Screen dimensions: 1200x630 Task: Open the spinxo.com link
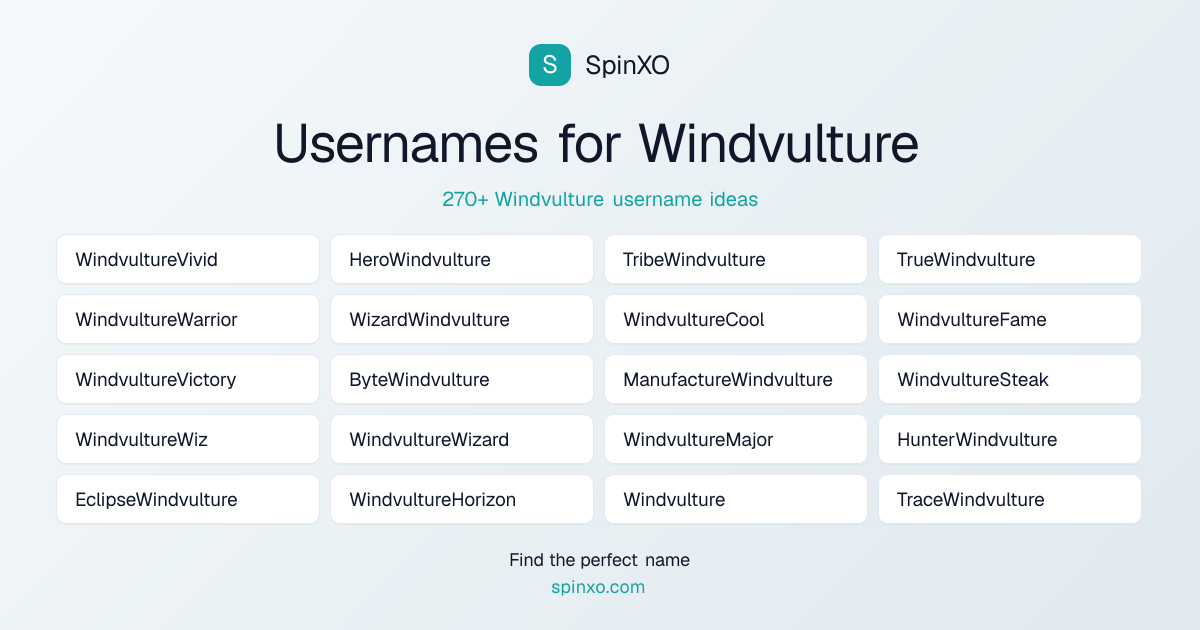click(x=598, y=587)
